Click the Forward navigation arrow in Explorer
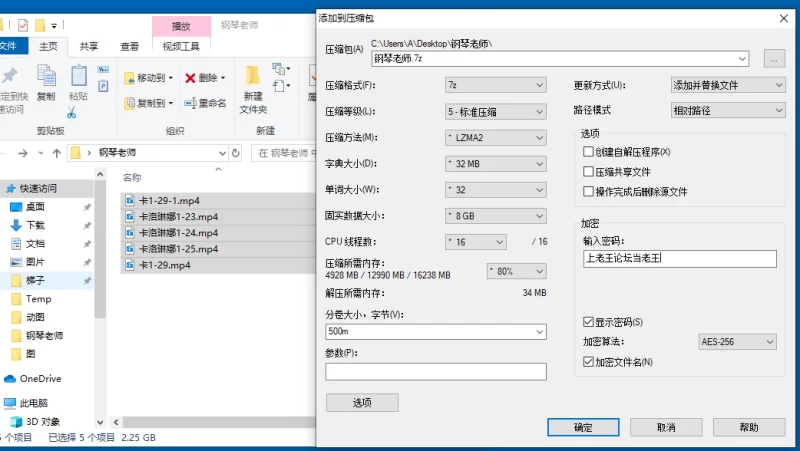The height and width of the screenshot is (451, 800). tap(23, 153)
